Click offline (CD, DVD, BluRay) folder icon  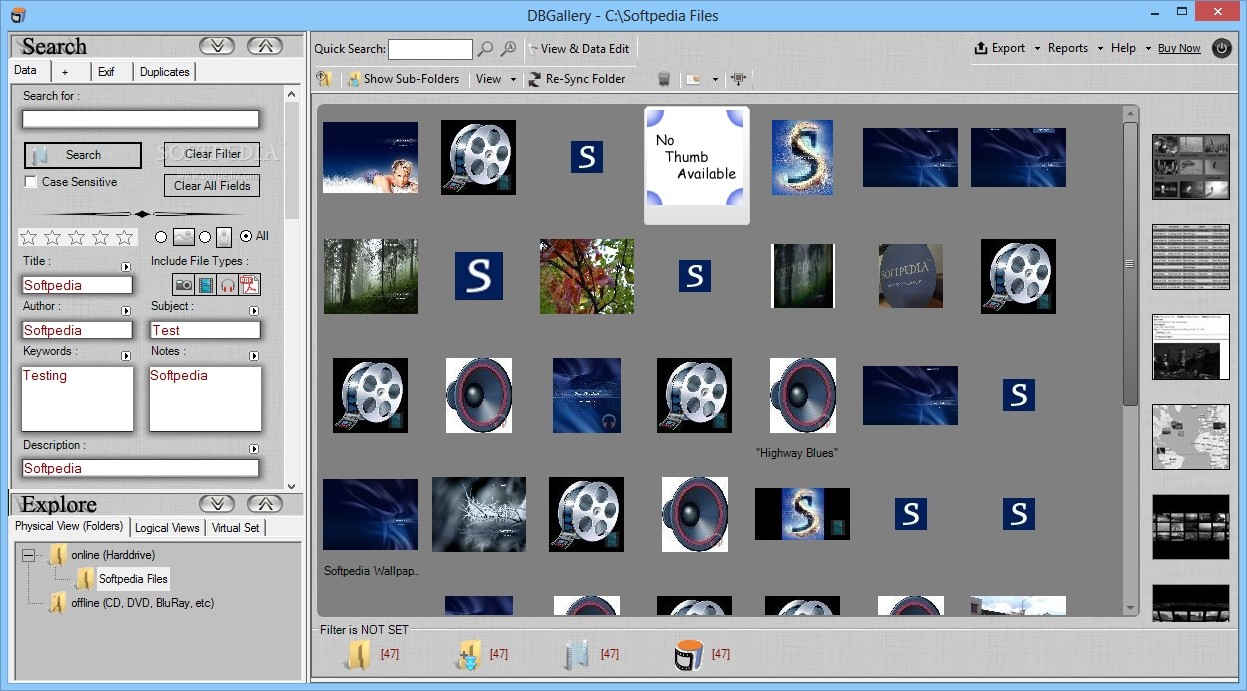click(58, 603)
